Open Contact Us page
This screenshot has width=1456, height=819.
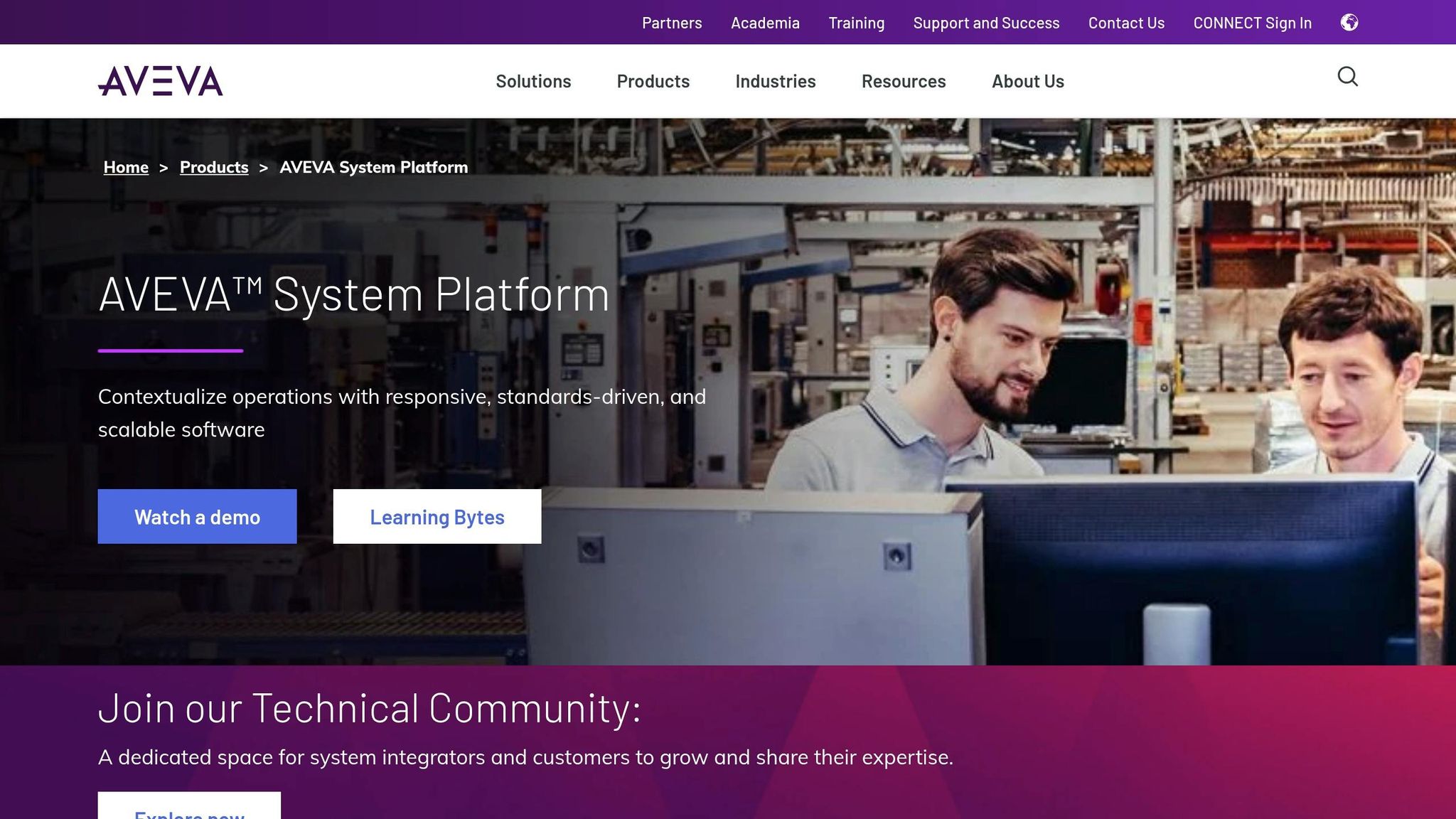1126,23
